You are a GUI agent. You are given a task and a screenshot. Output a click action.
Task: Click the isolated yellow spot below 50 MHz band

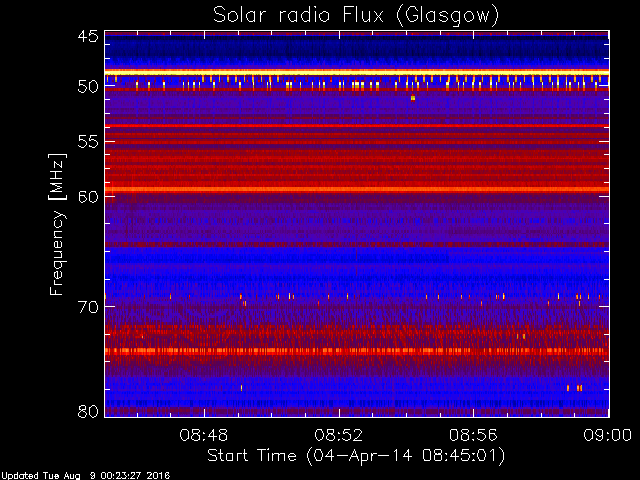[x=413, y=98]
